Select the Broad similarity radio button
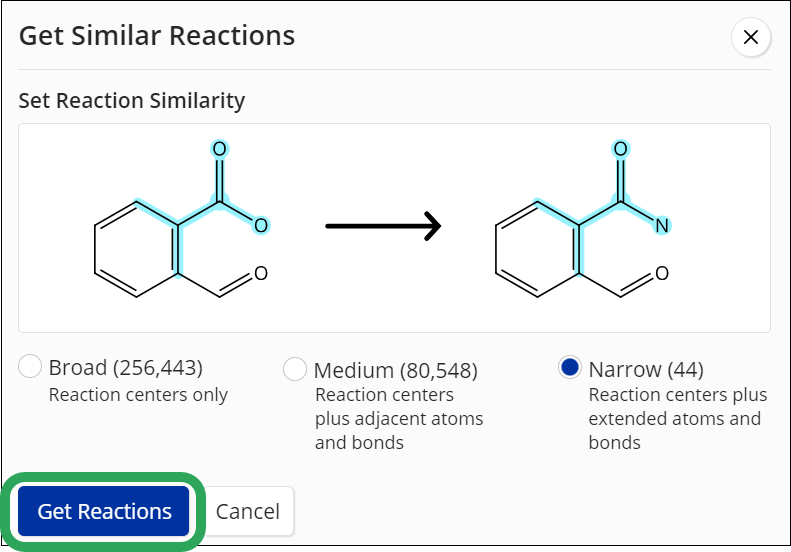Viewport: 791px width, 552px height. coord(30,366)
